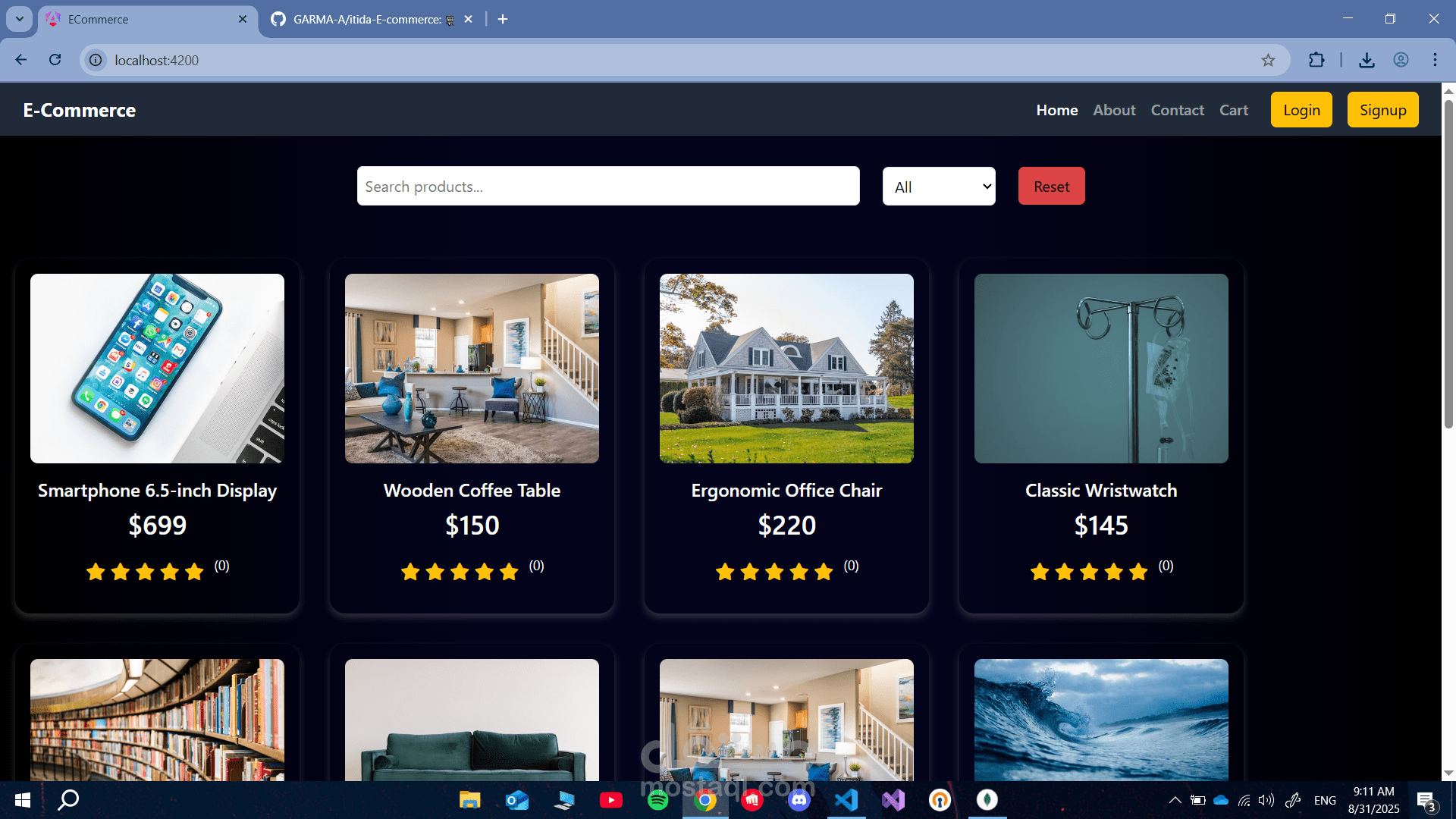The image size is (1456, 819).
Task: Go to the About nav link
Action: (1114, 110)
